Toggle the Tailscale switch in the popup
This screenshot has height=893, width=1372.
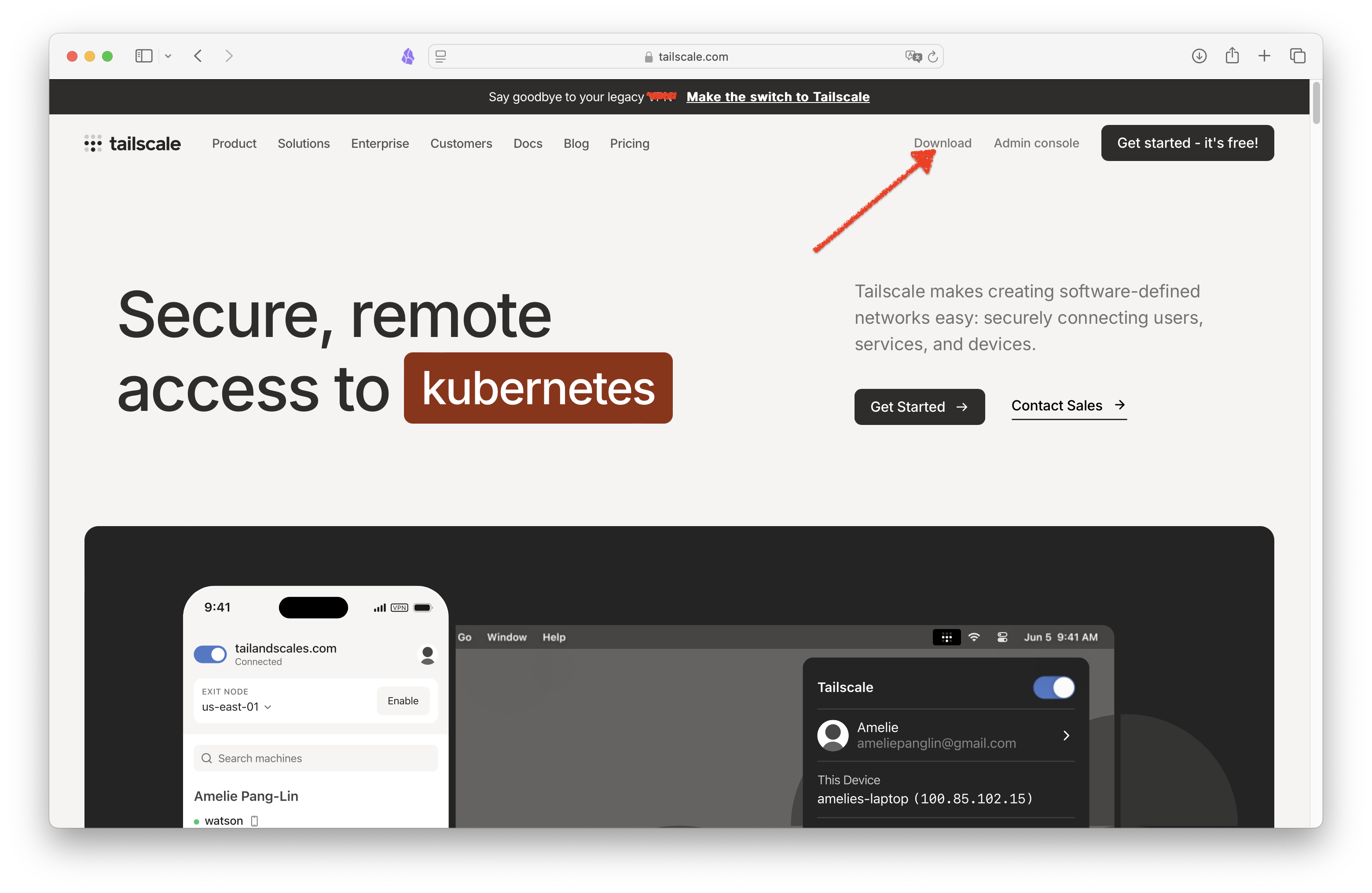coord(1053,687)
